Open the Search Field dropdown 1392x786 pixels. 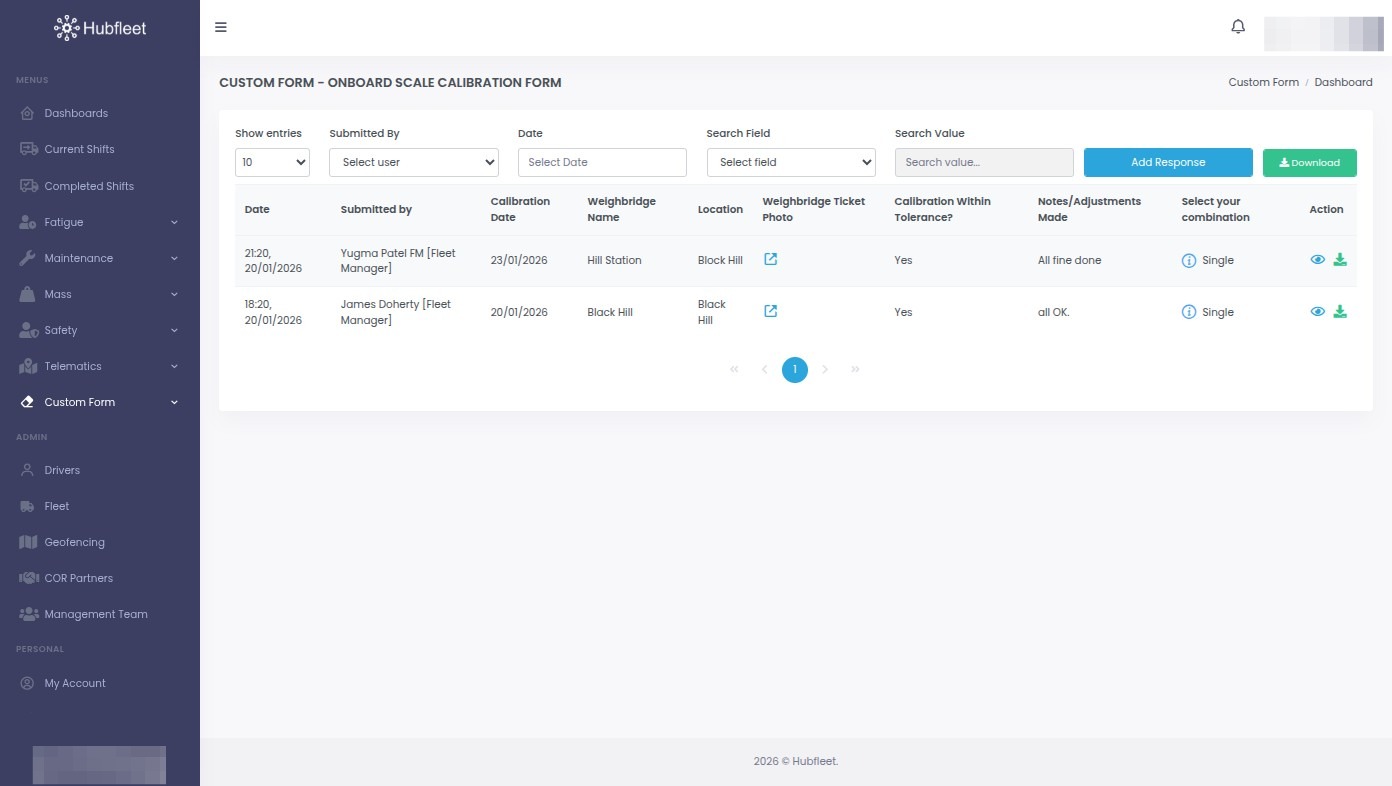(790, 162)
